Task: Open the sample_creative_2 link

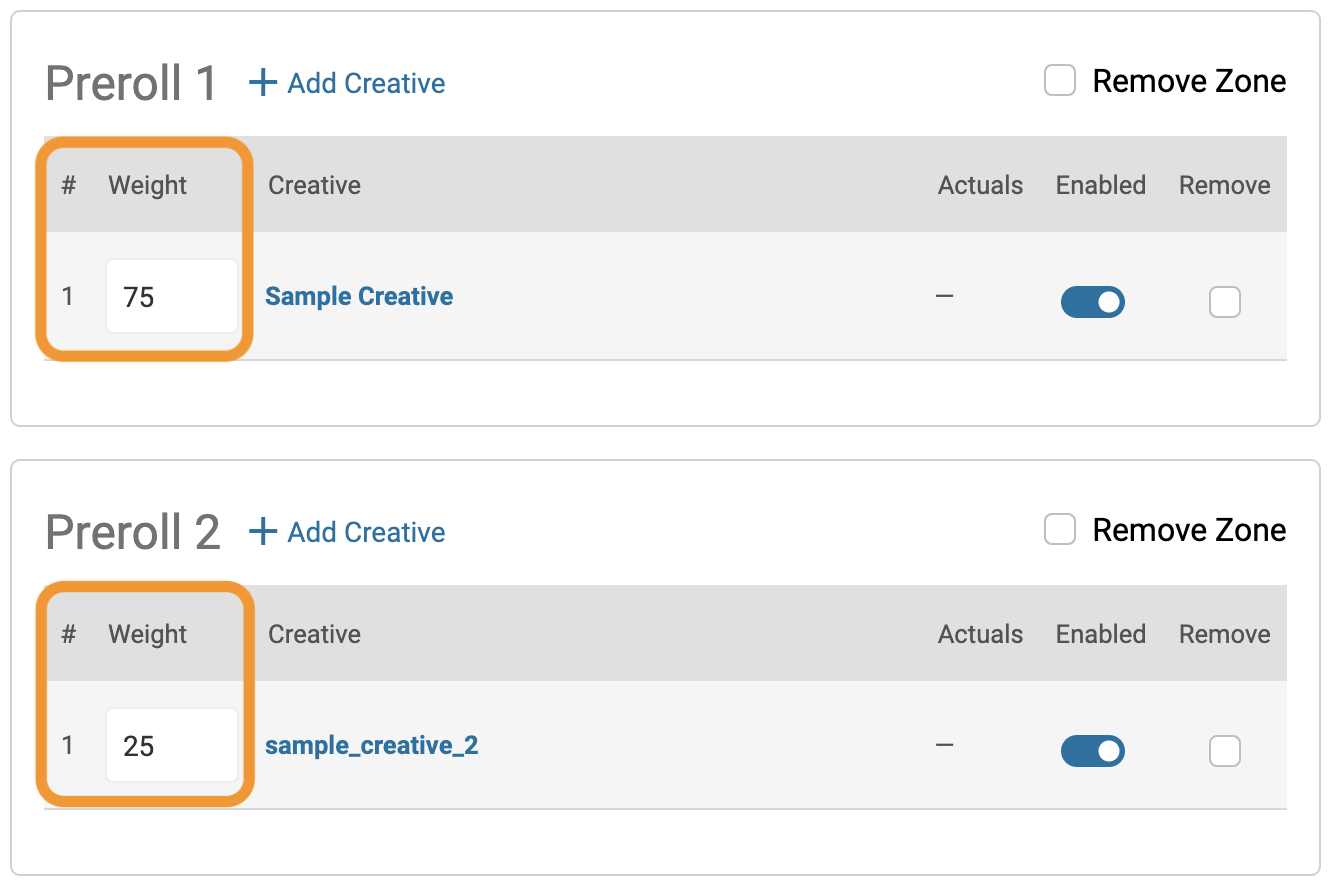Action: coord(372,746)
